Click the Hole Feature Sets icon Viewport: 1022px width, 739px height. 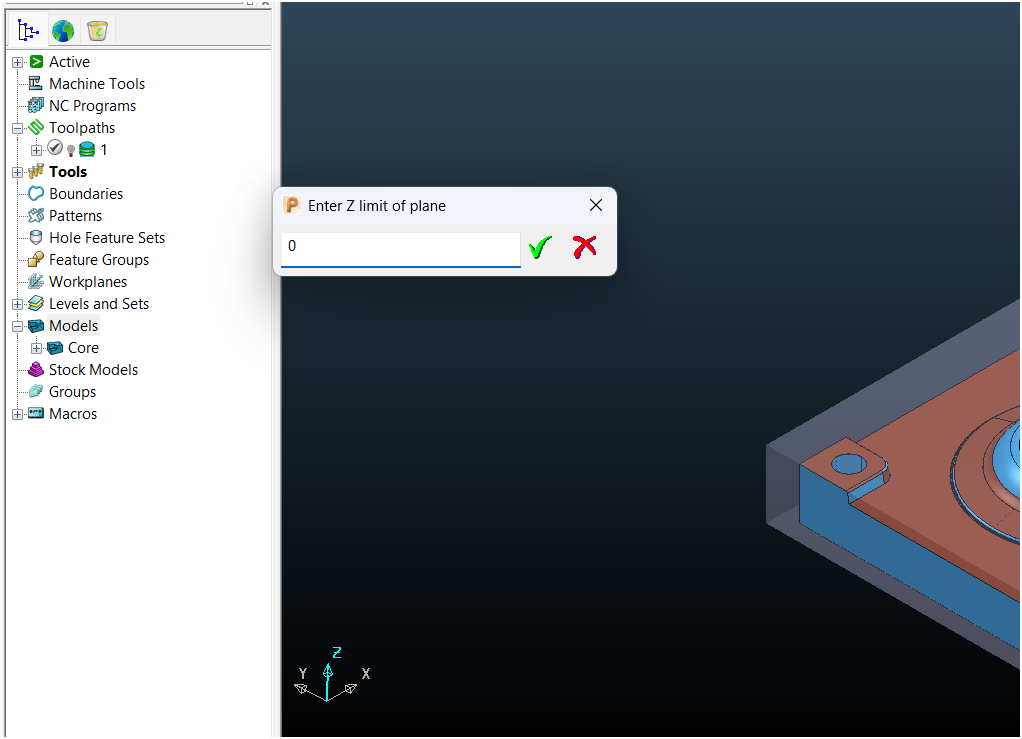(36, 238)
